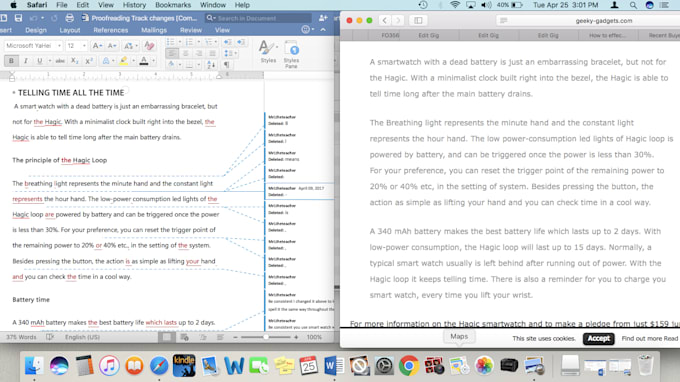Click Safari address bar geeky-gadgets.com
Image resolution: width=680 pixels, height=382 pixels.
pos(604,20)
